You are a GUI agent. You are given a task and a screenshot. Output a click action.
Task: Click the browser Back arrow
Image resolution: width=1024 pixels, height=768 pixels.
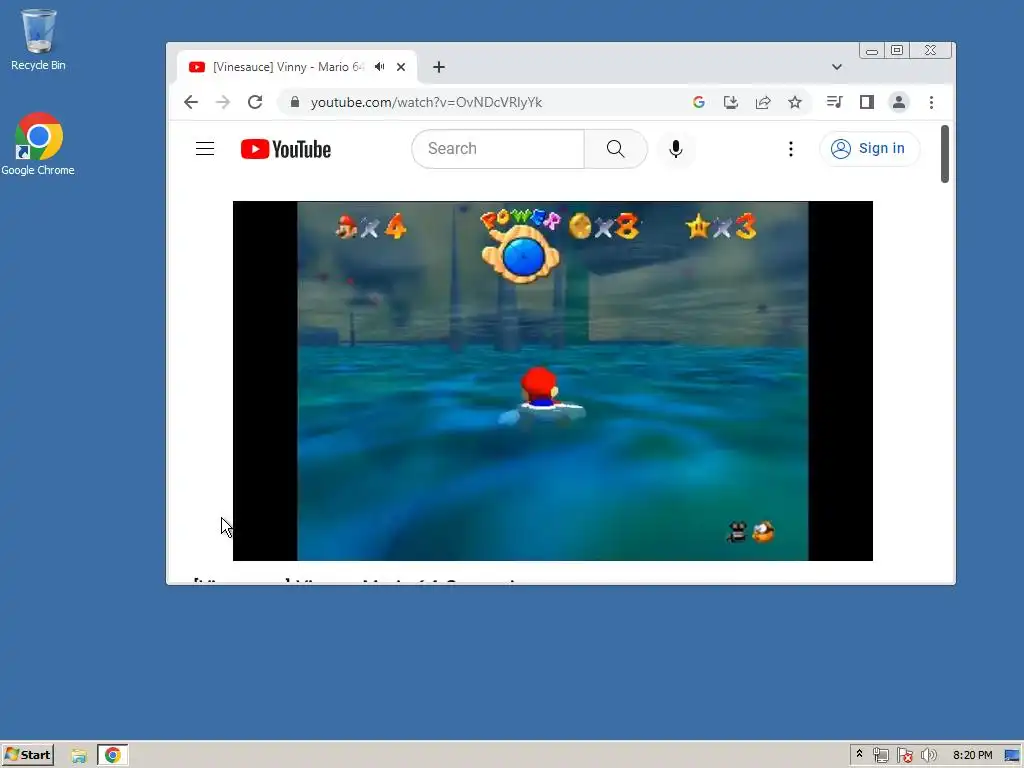191,102
